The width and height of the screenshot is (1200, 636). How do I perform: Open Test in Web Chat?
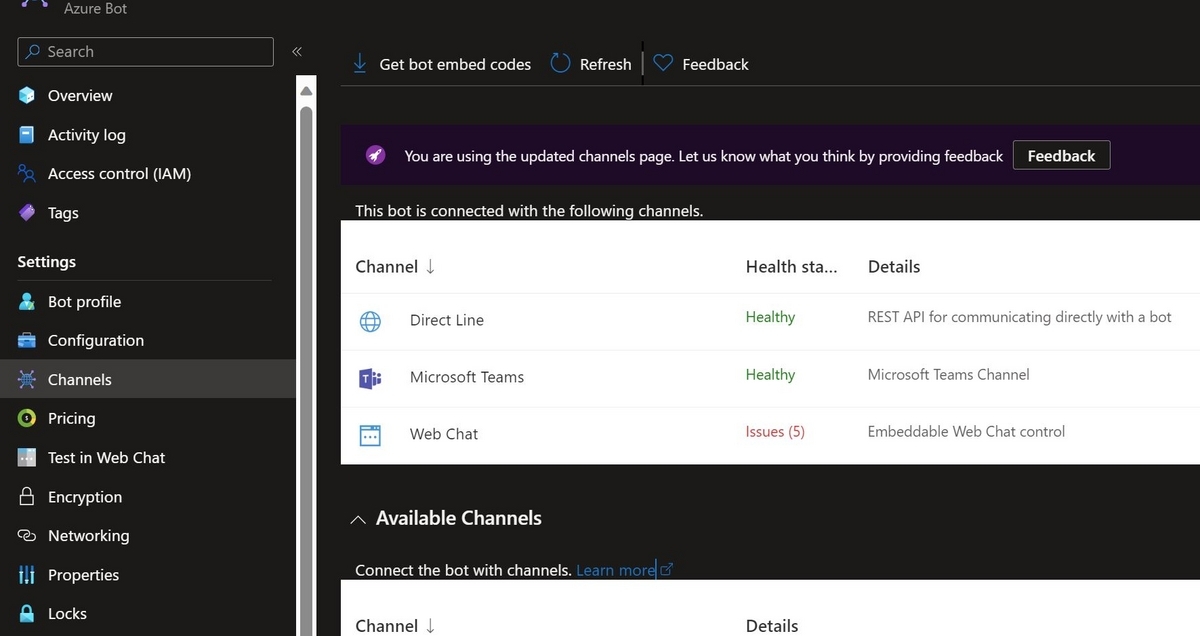click(106, 458)
